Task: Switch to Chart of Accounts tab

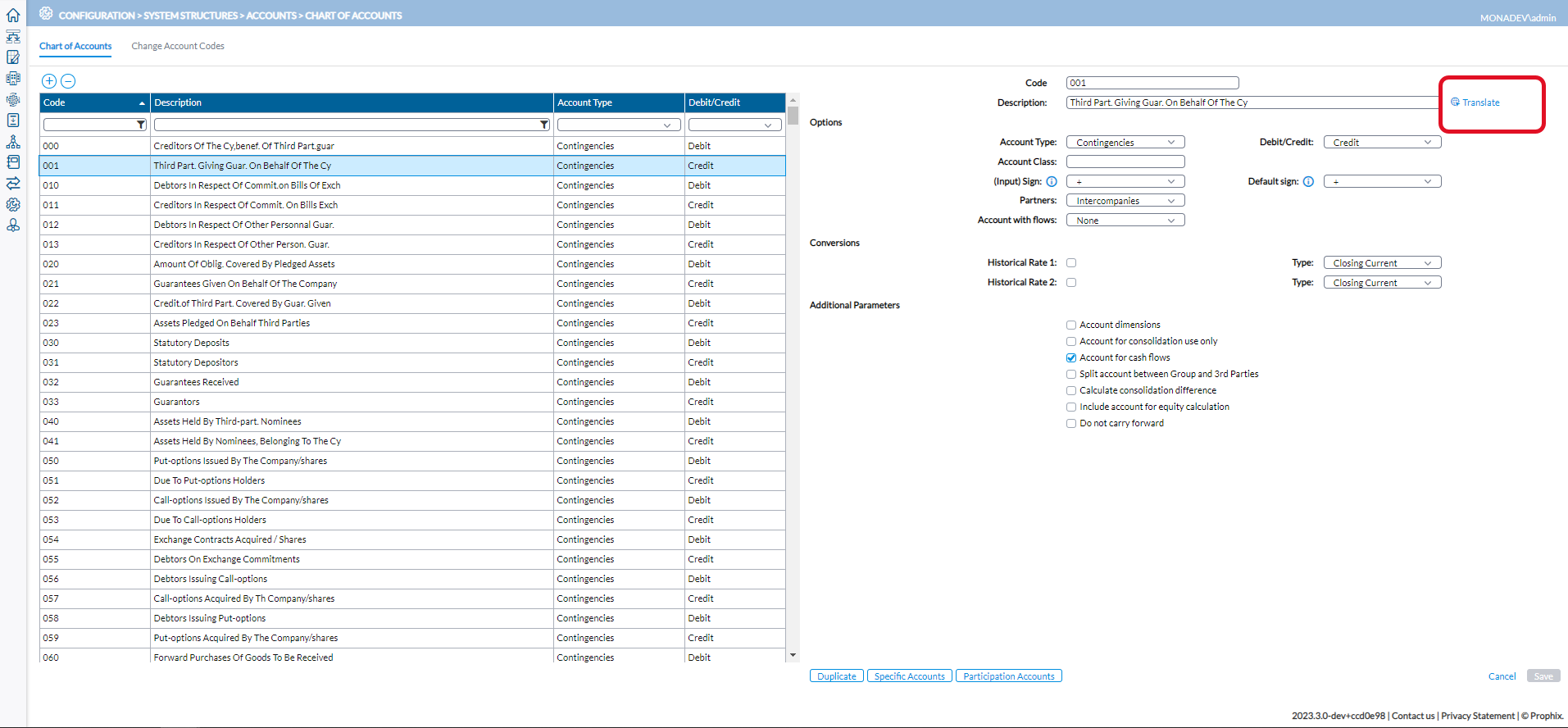Action: [75, 46]
